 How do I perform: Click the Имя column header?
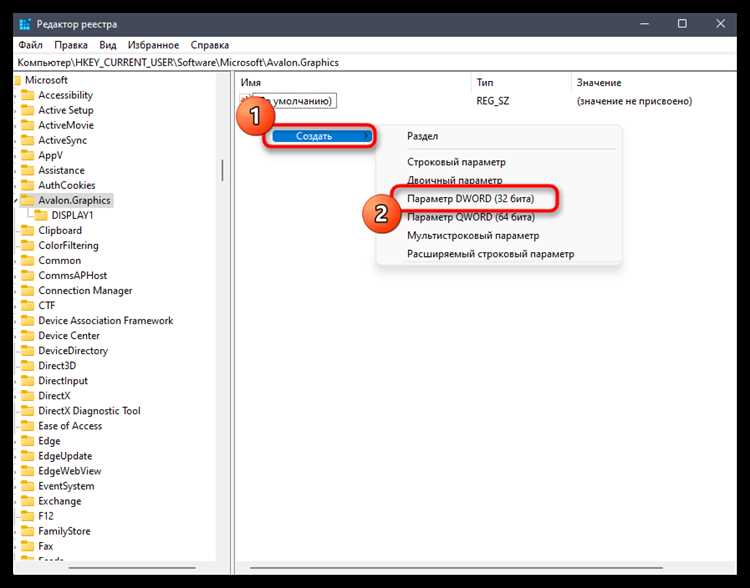click(x=251, y=83)
